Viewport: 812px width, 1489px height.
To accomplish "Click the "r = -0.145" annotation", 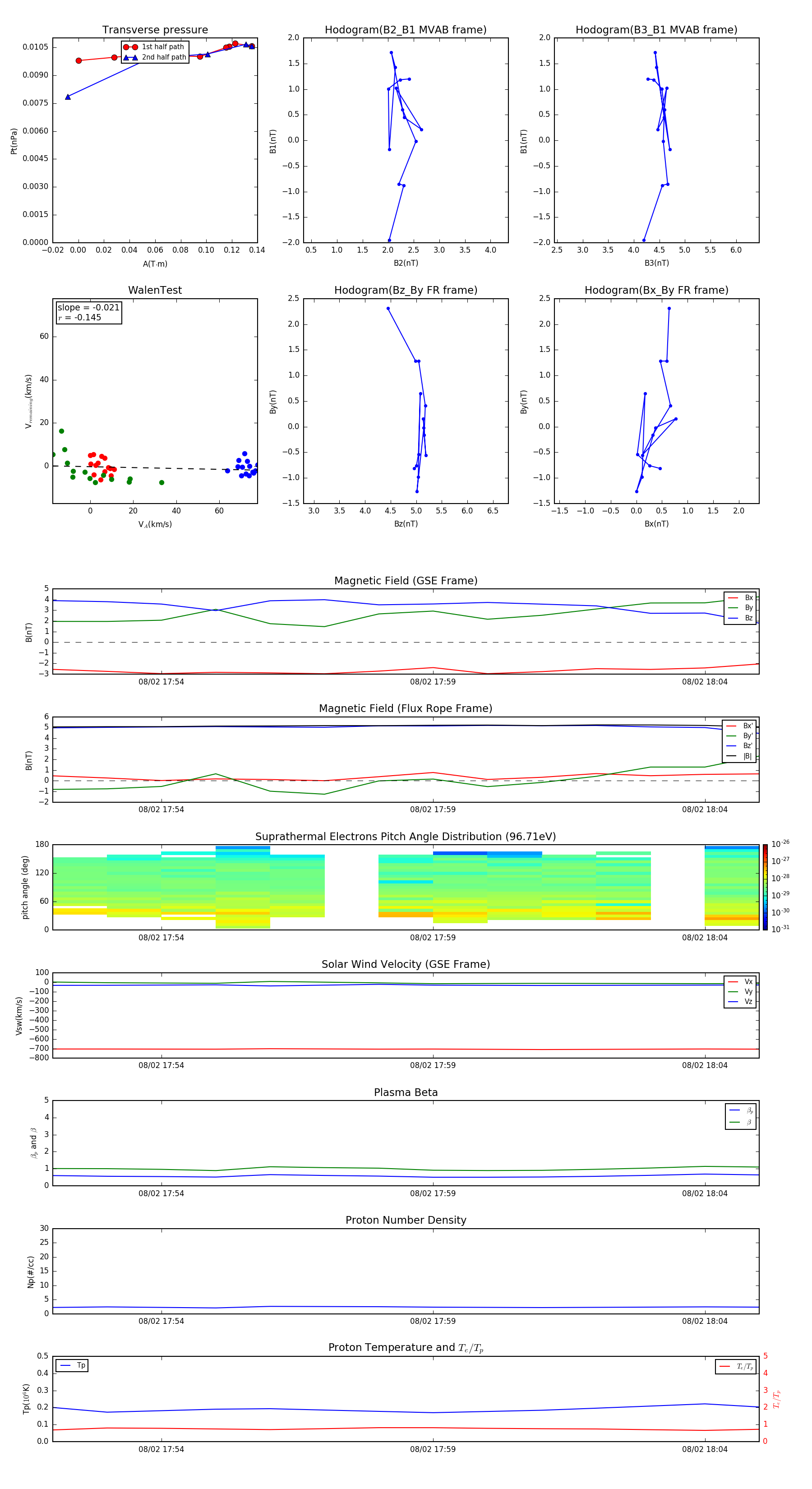I will (x=79, y=317).
